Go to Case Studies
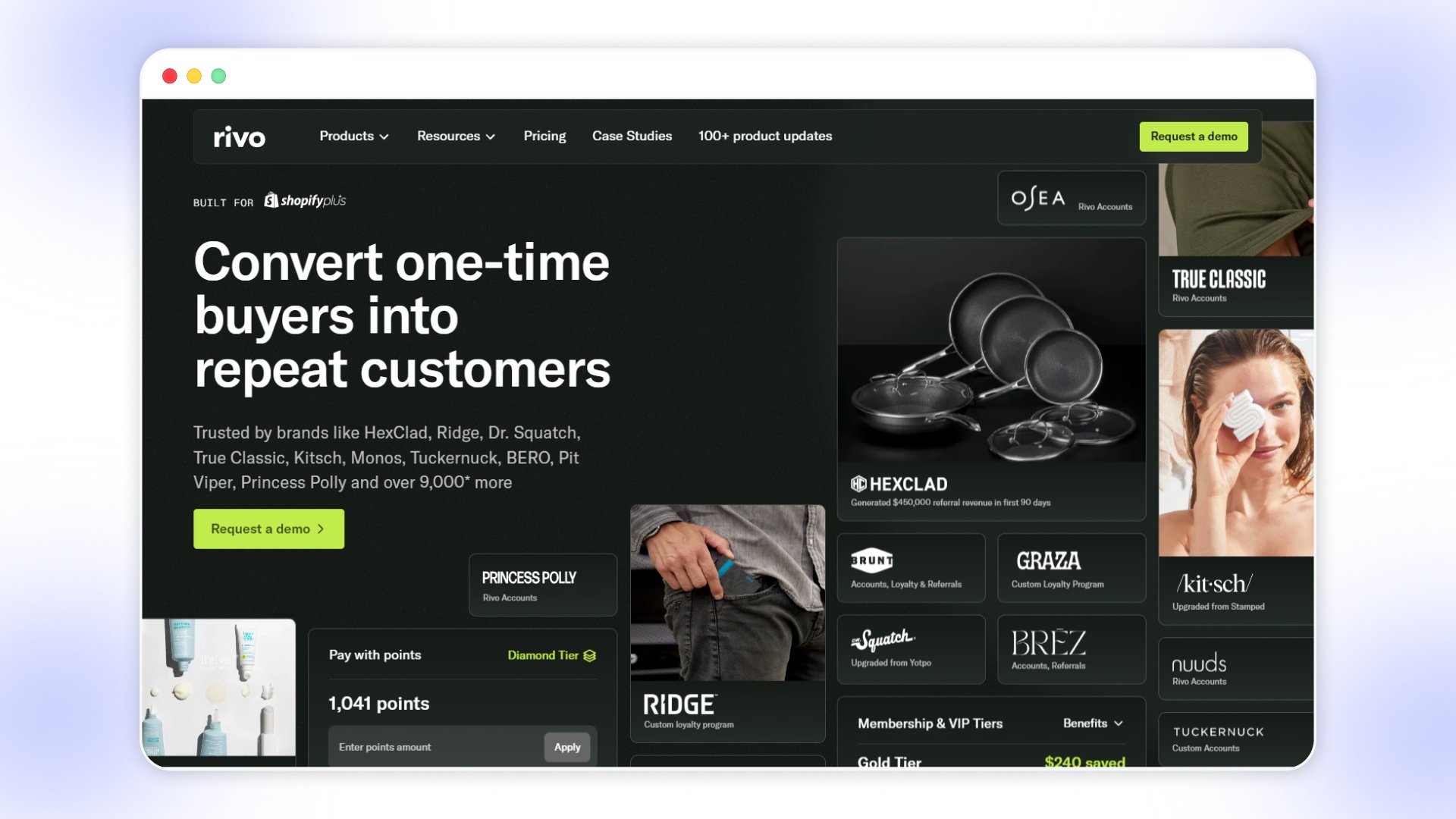Viewport: 1456px width, 819px height. coord(632,136)
